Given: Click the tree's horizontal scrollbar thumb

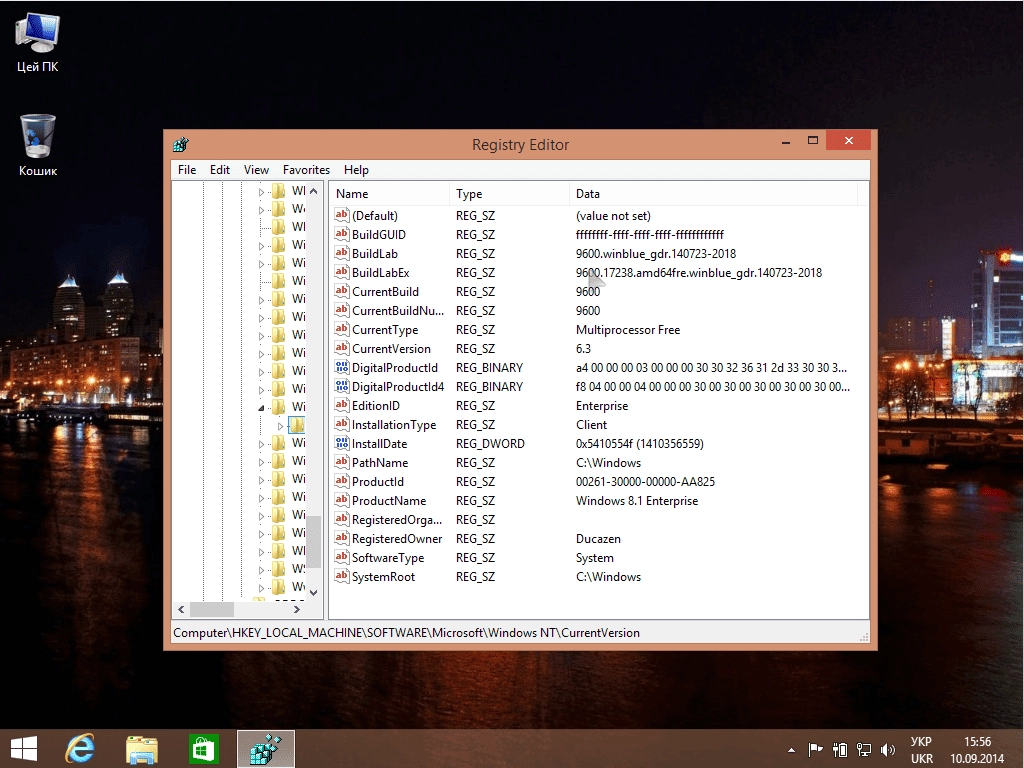Looking at the screenshot, I should 211,609.
